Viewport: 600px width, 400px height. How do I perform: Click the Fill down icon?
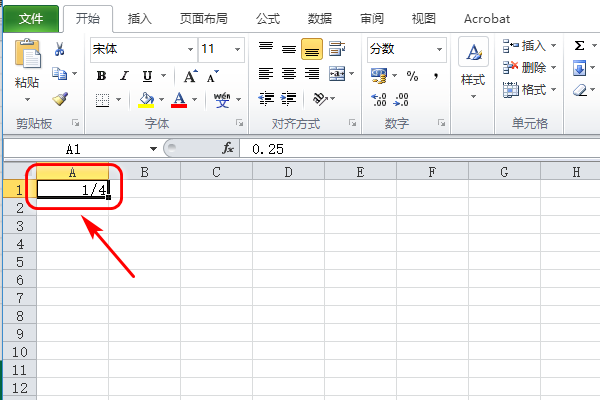(579, 68)
